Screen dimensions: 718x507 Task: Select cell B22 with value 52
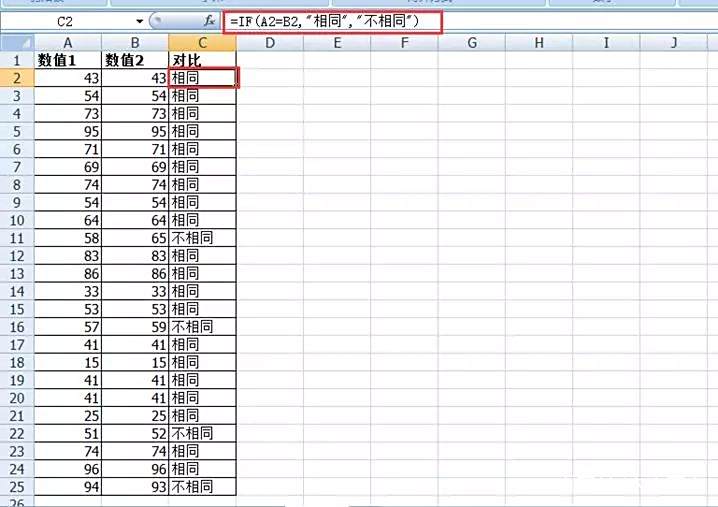pyautogui.click(x=135, y=434)
